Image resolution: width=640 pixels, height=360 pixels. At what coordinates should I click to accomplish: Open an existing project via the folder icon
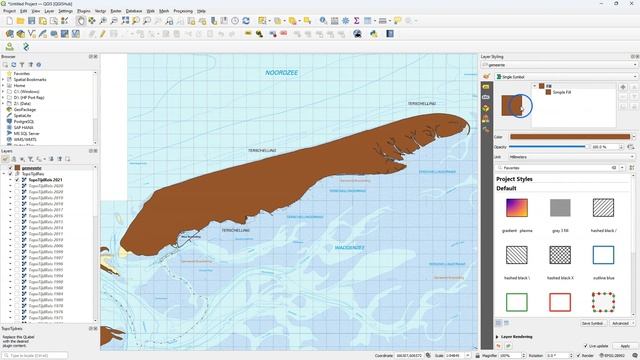click(x=20, y=21)
